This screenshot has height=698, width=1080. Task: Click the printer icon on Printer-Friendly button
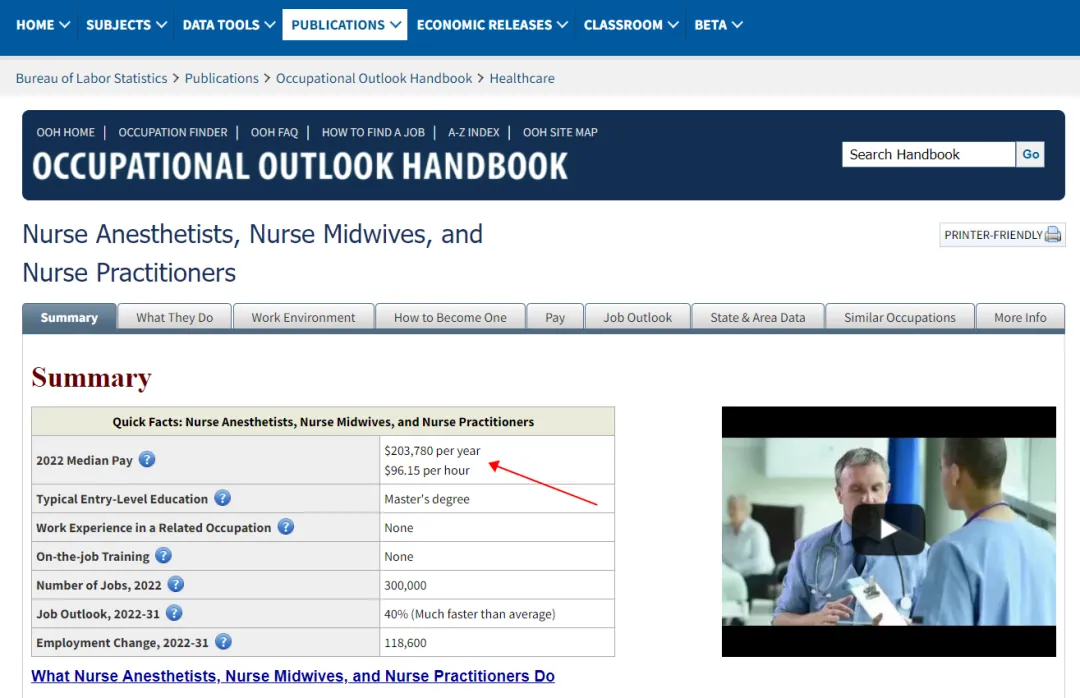click(x=1052, y=235)
